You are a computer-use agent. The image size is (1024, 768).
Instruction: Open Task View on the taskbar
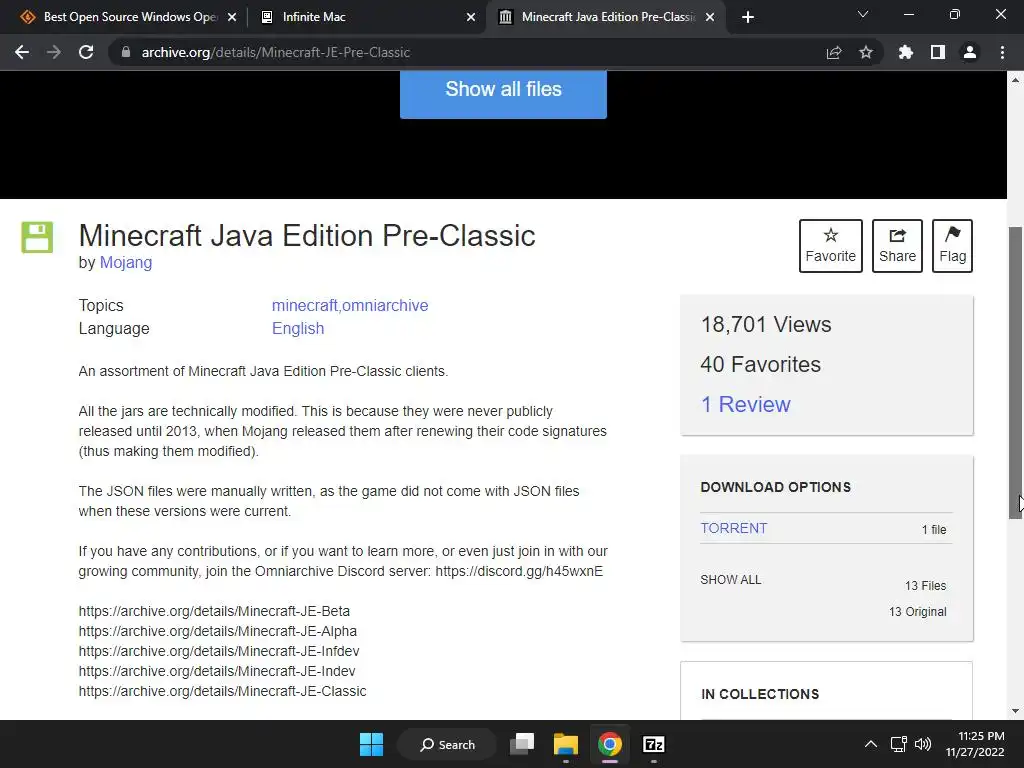[x=522, y=744]
